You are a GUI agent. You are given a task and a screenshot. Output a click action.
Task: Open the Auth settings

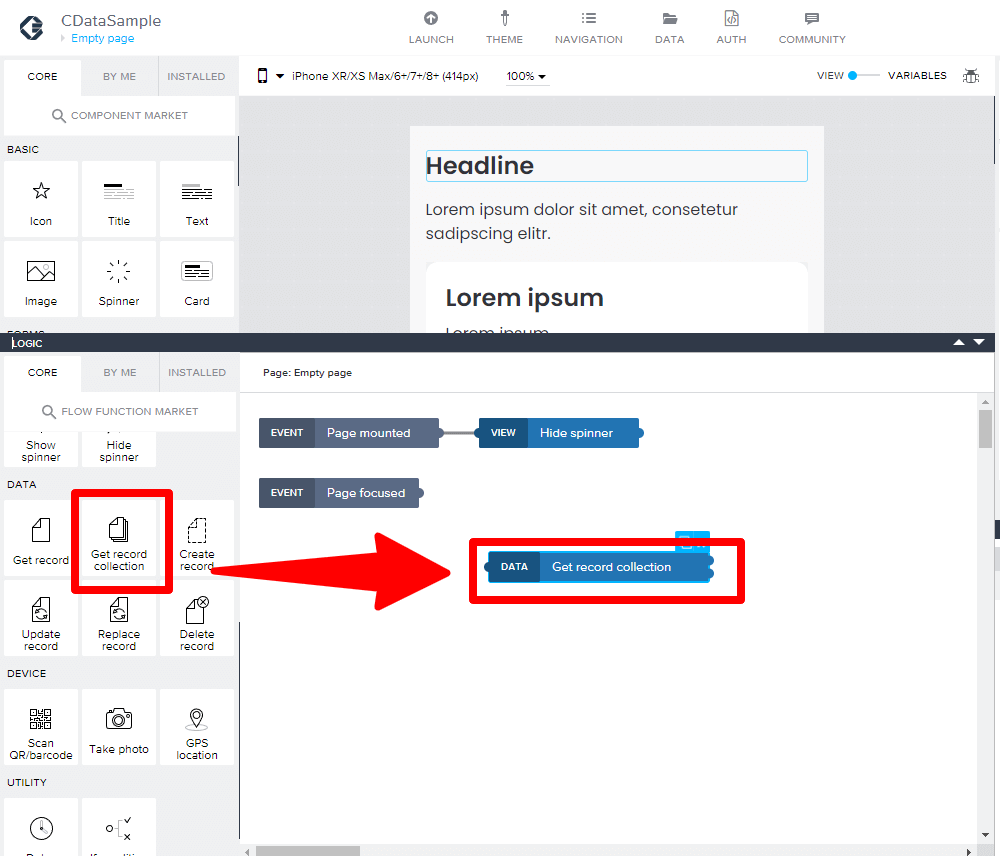[731, 28]
